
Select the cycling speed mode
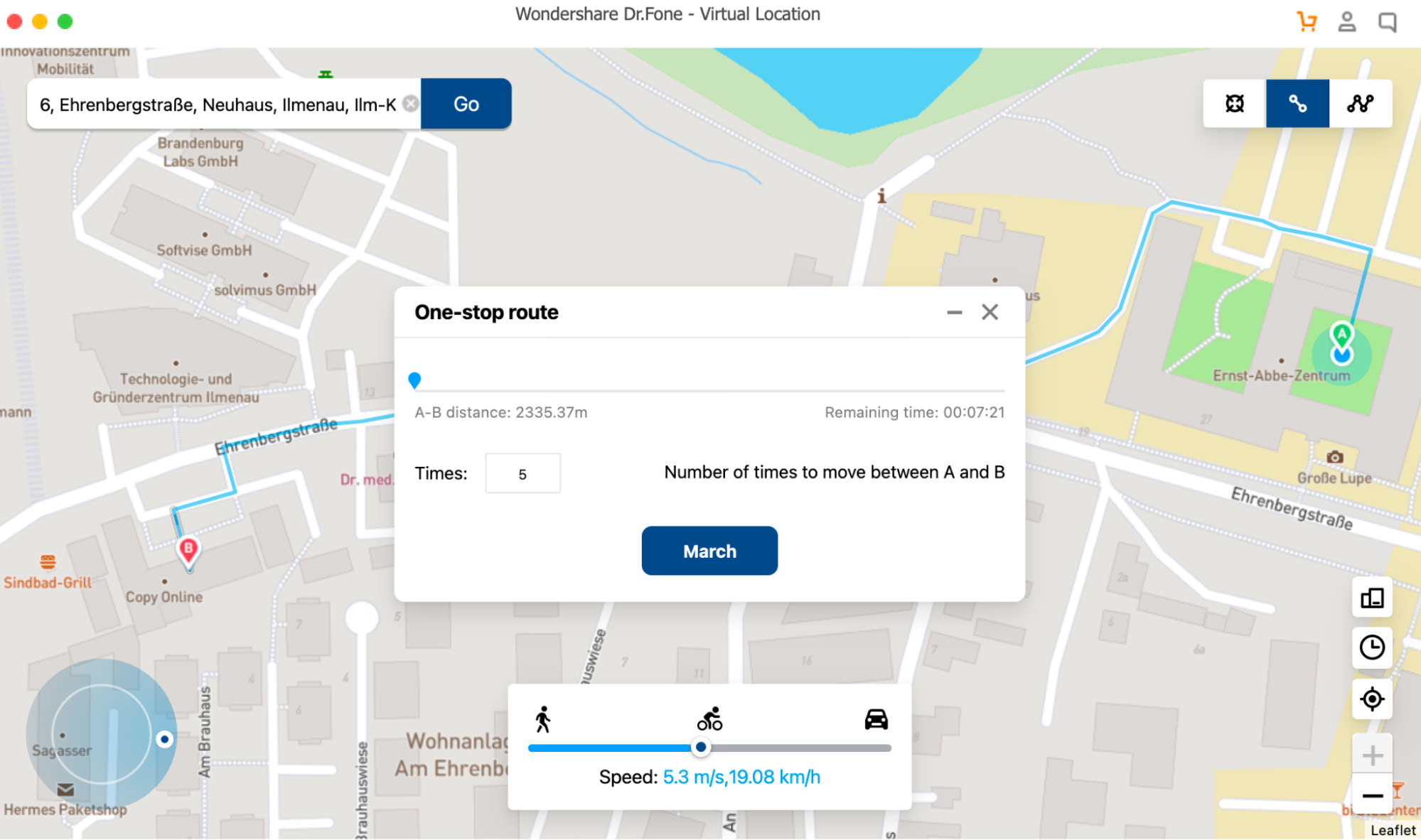(x=709, y=721)
